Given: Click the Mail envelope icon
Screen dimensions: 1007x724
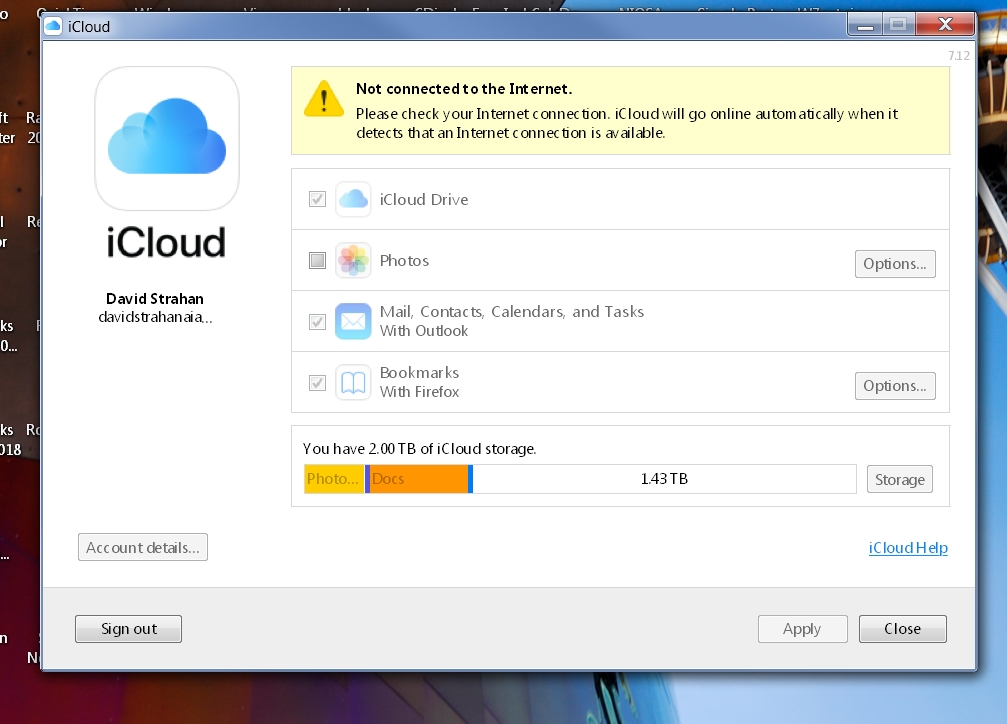Looking at the screenshot, I should 353,321.
